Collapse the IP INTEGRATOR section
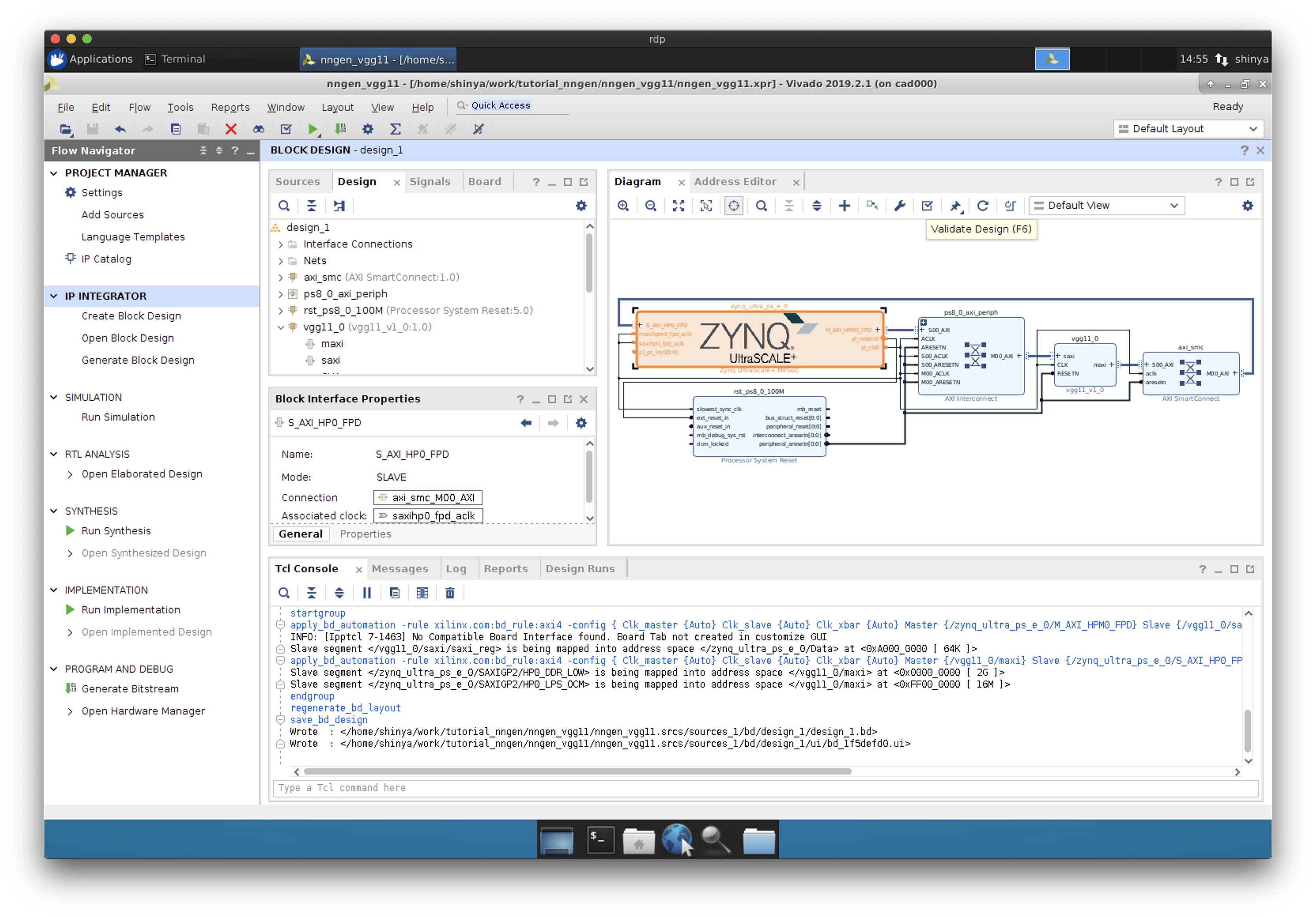 54,296
